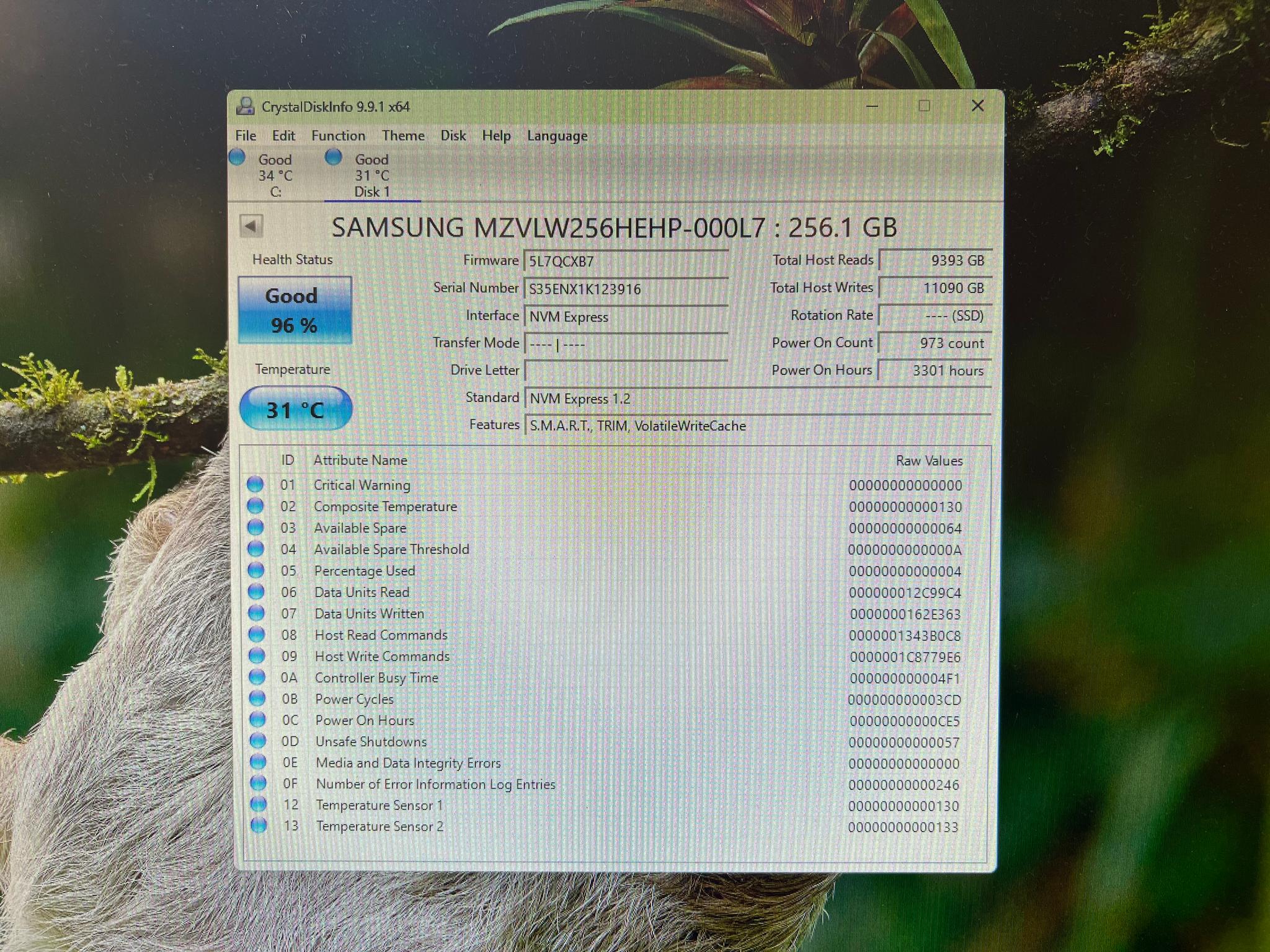Click status orb beside Media and Data Integrity Errors
1270x952 pixels.
point(258,762)
